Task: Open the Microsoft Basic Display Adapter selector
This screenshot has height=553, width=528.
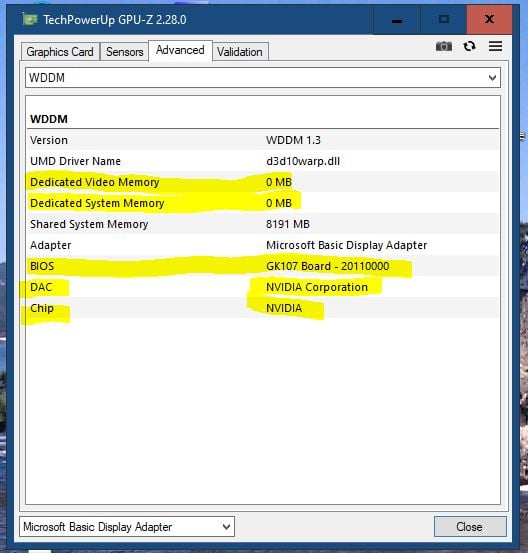Action: [x=127, y=527]
